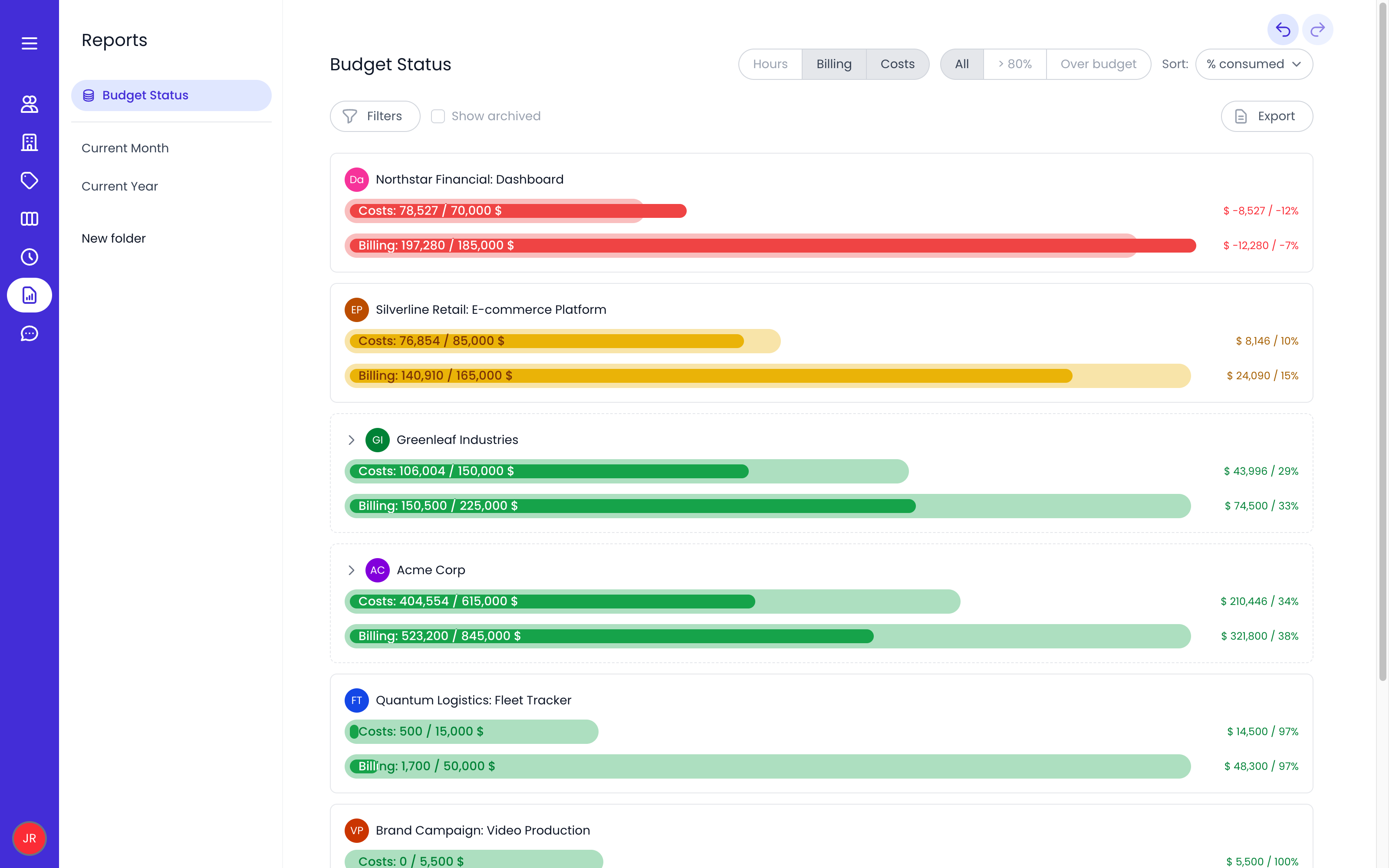The width and height of the screenshot is (1389, 868).
Task: Click Acme Costs 404,554 / 615,000 bar
Action: 652,602
